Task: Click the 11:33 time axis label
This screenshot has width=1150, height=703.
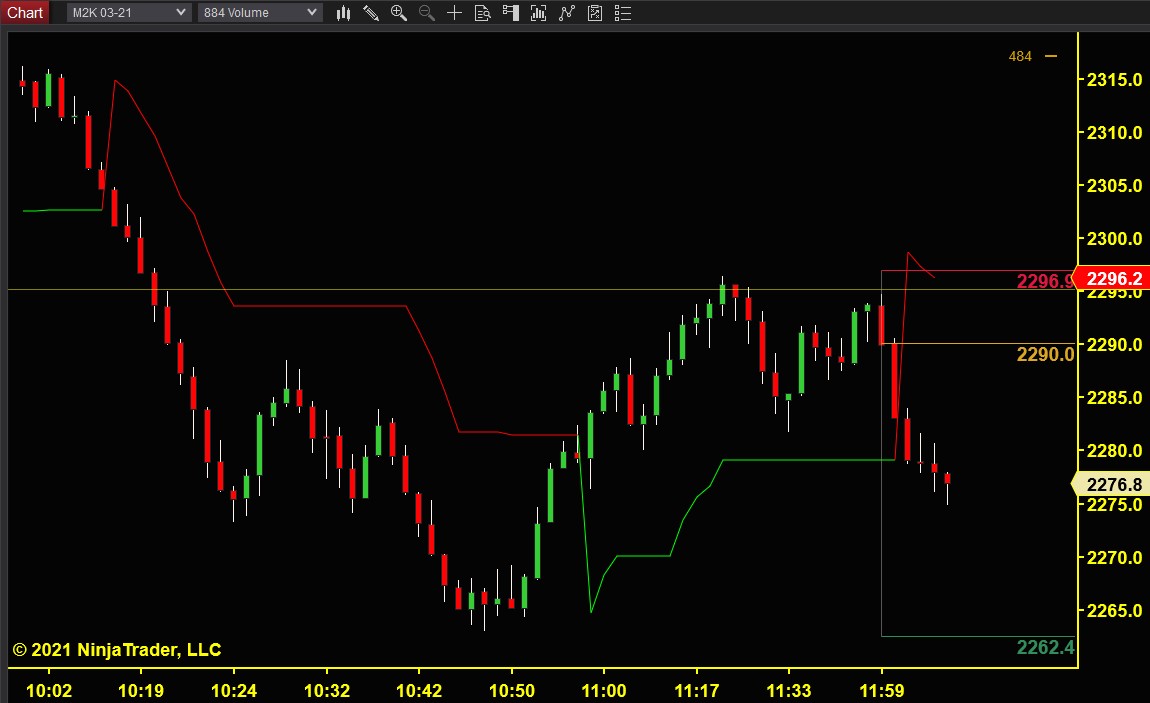Action: (788, 691)
